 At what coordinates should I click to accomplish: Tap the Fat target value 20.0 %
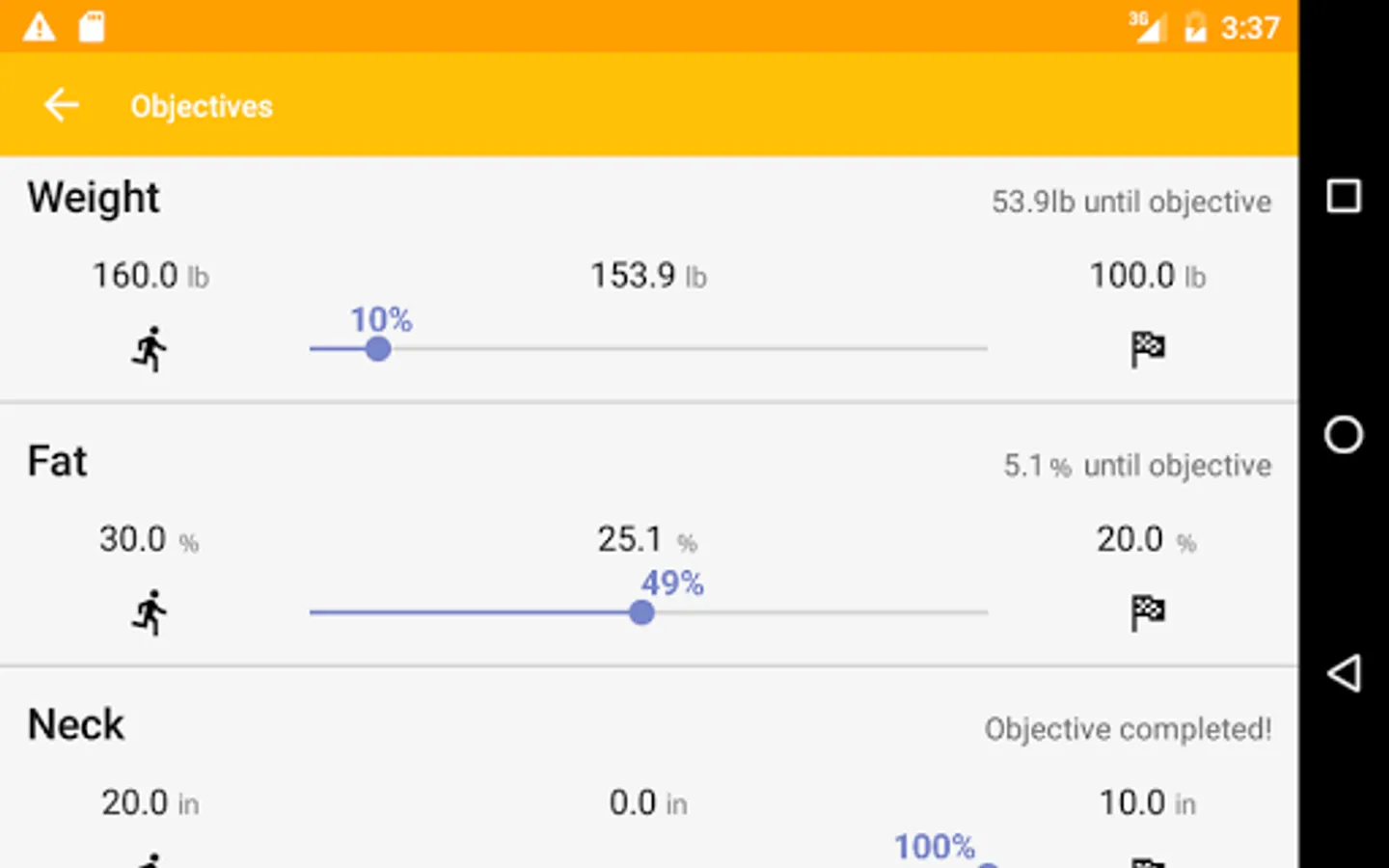click(x=1146, y=539)
